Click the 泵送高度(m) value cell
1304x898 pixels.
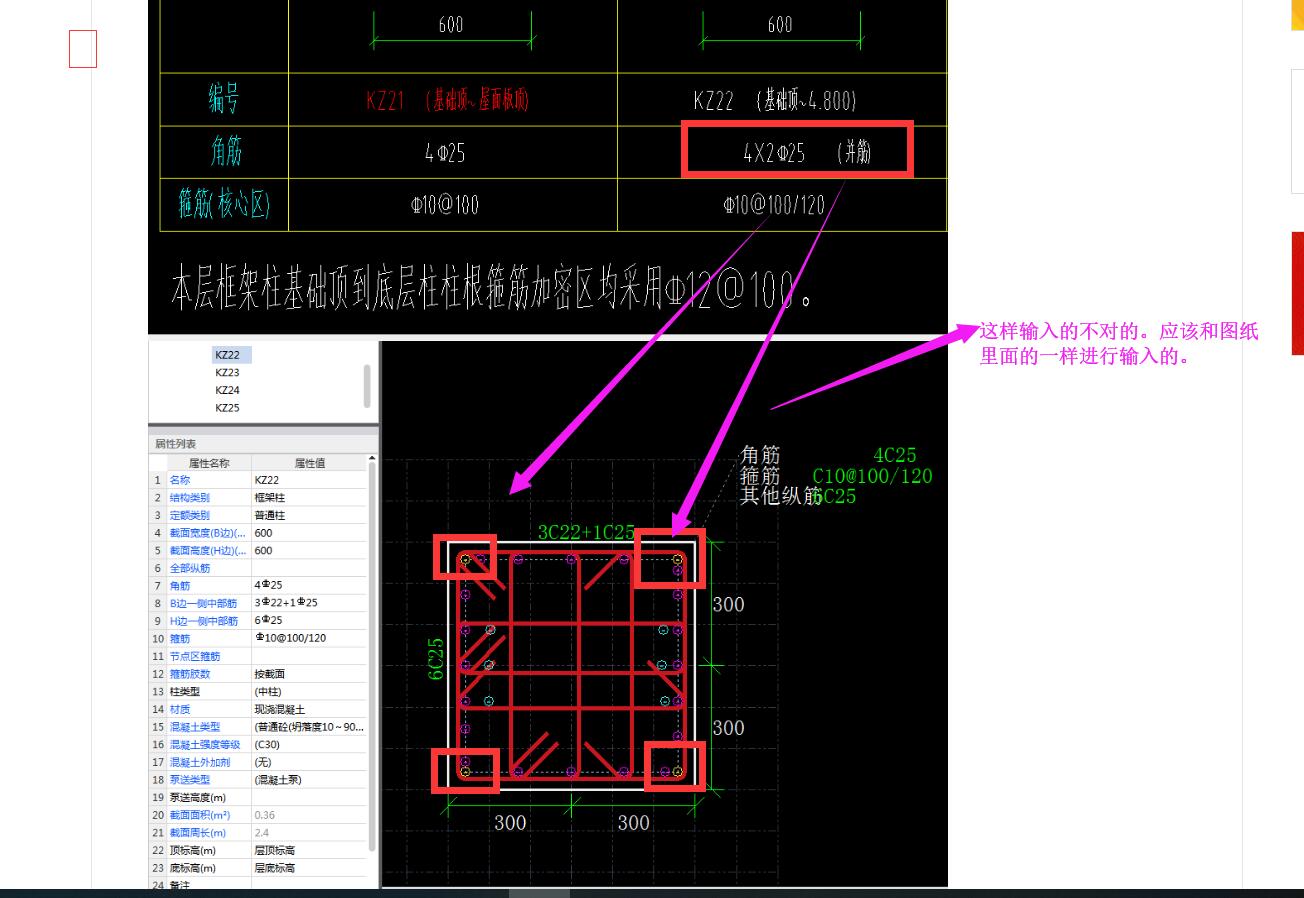pyautogui.click(x=310, y=798)
